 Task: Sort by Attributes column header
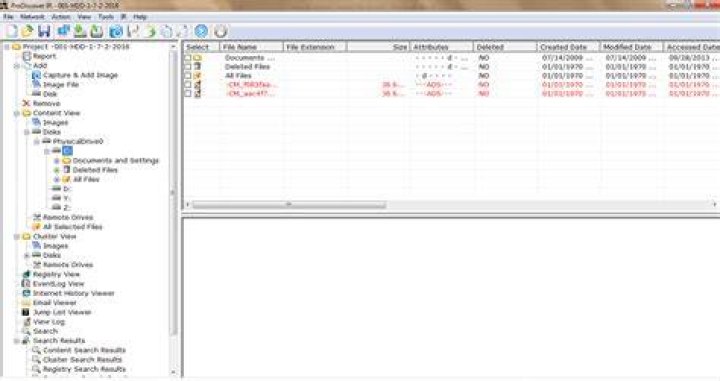[442, 47]
